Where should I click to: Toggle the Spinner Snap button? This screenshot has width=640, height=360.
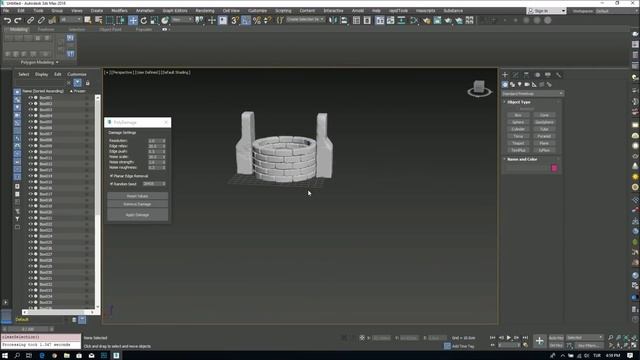click(267, 20)
